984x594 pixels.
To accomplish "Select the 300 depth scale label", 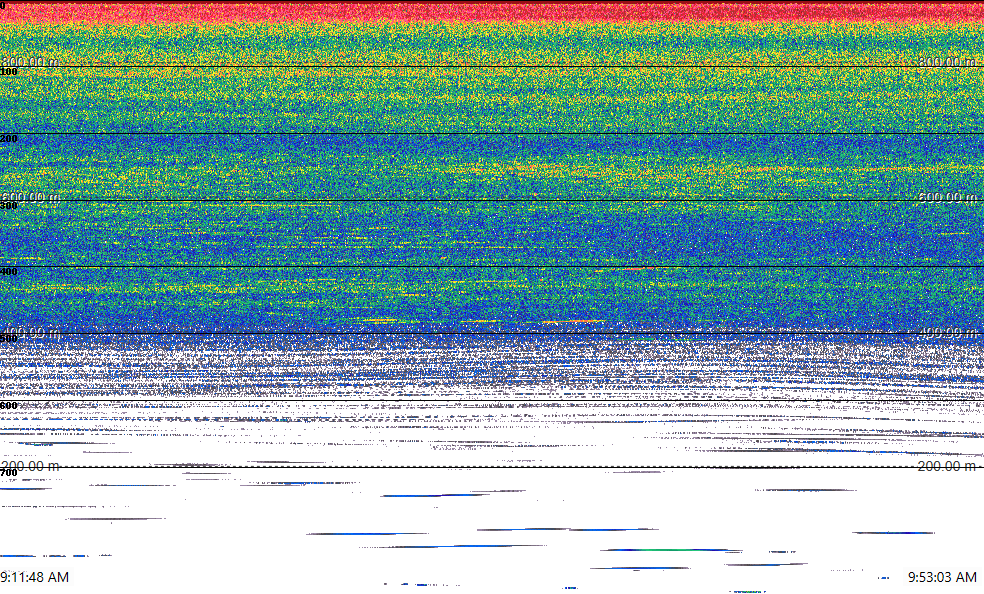I will (9, 205).
